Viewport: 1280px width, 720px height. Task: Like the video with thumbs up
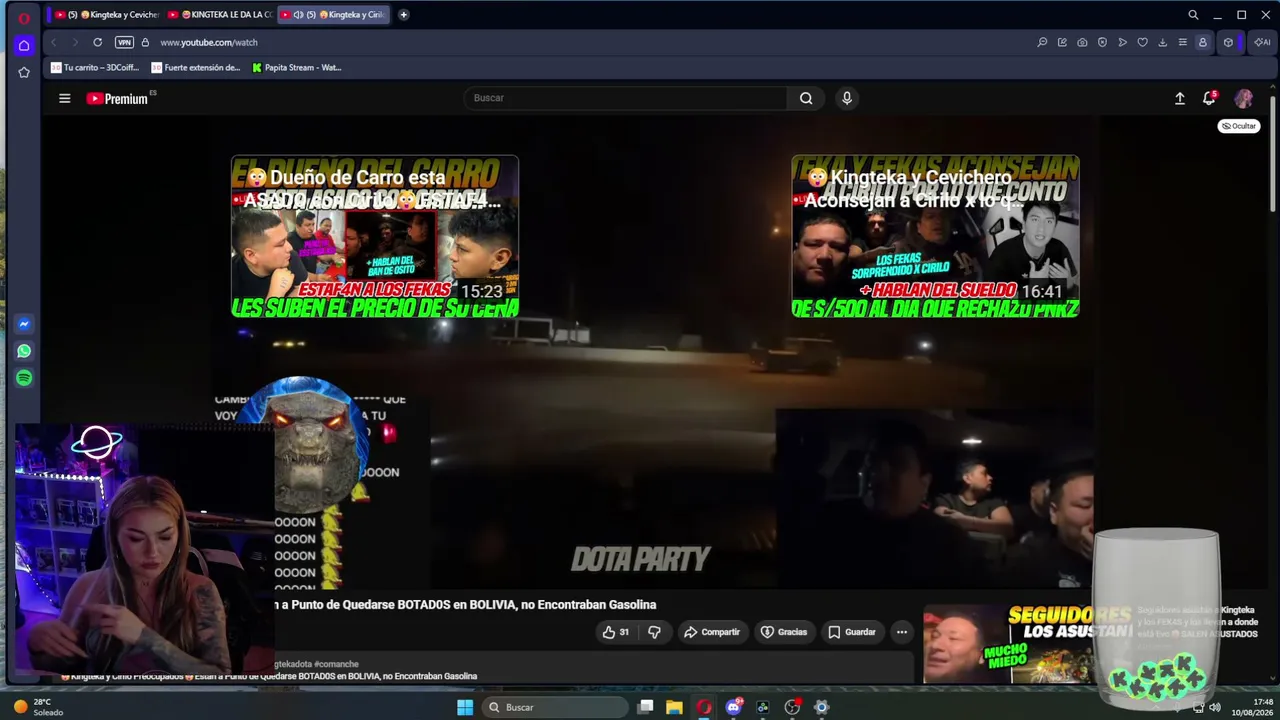(616, 632)
